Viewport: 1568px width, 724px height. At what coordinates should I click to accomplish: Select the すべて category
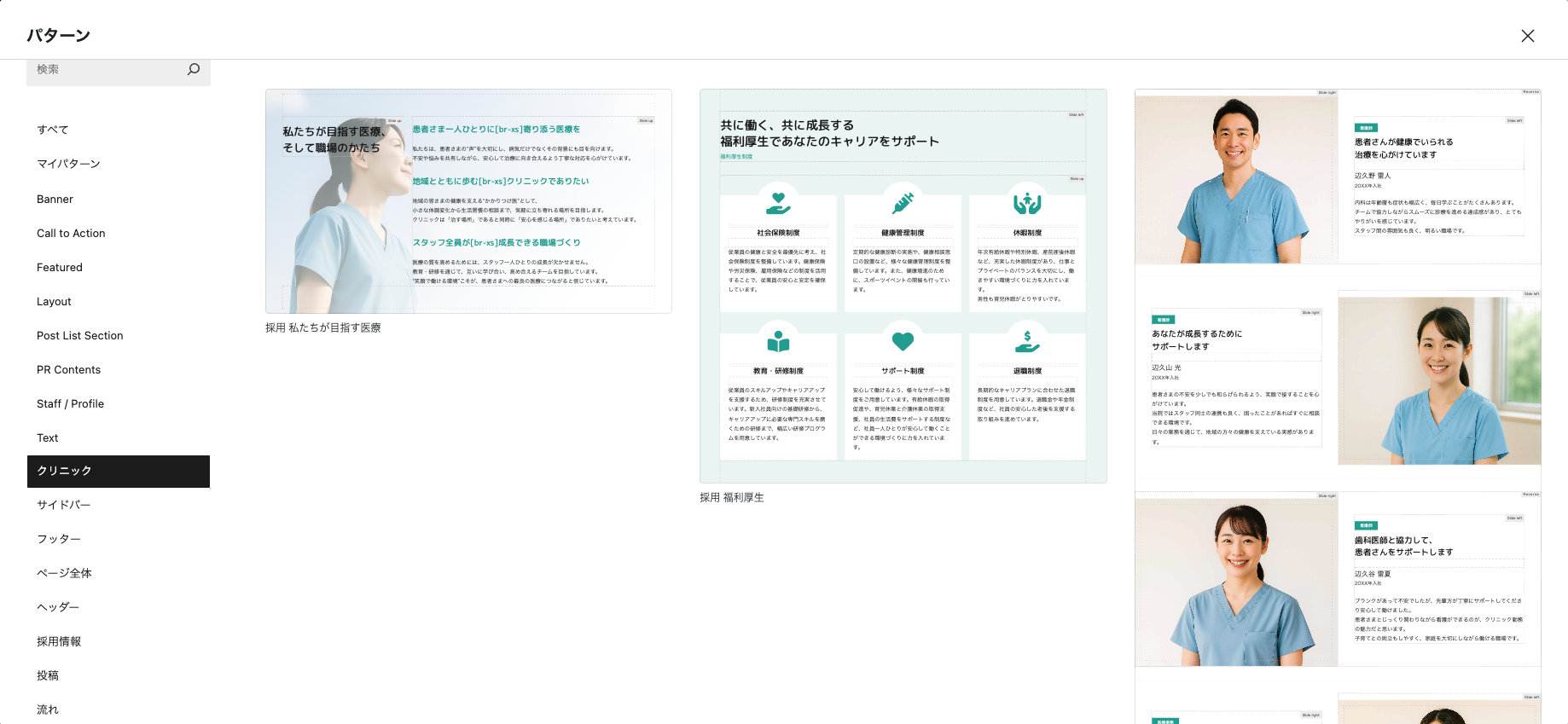pyautogui.click(x=53, y=130)
